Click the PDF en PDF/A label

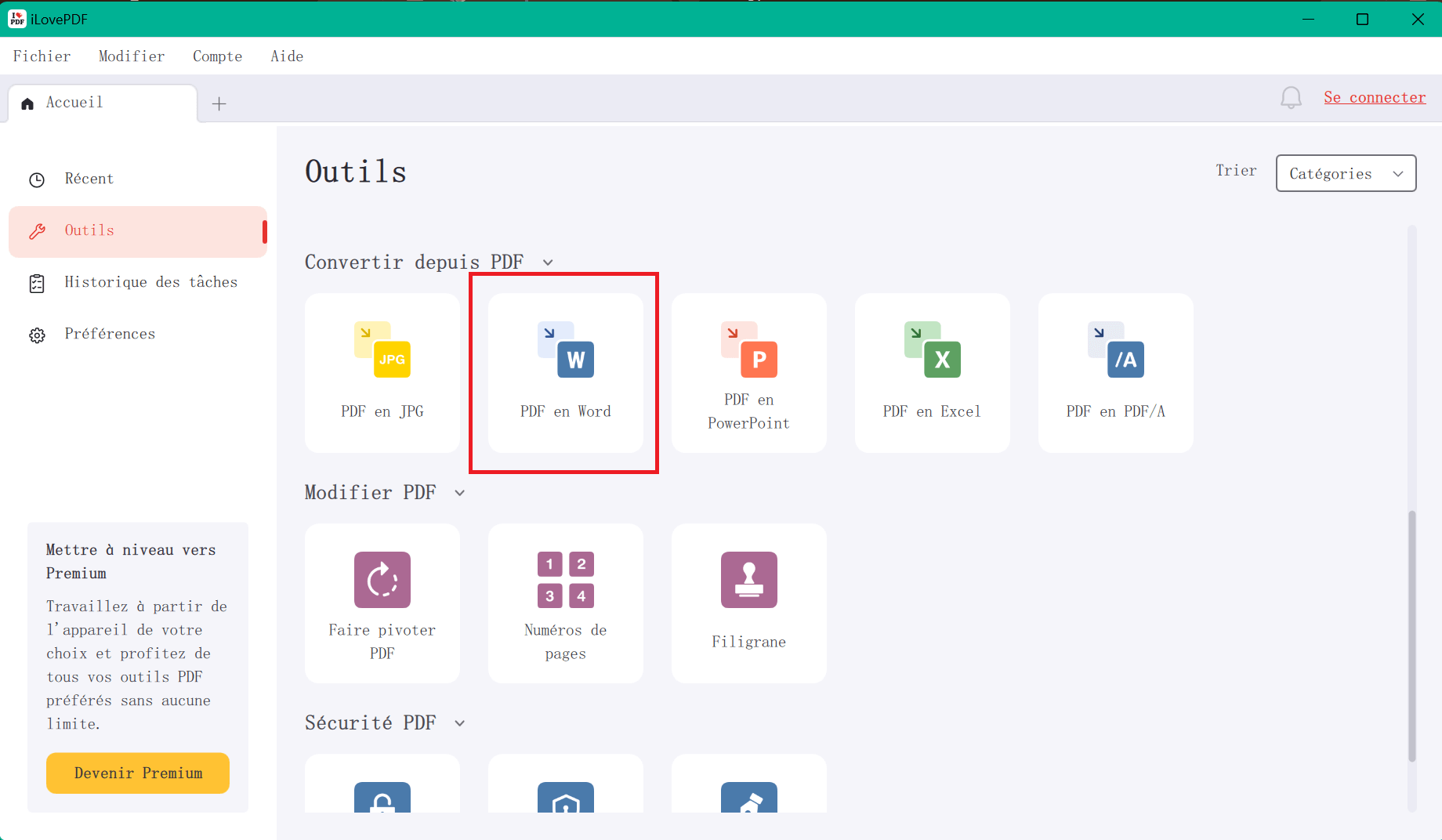point(1116,411)
